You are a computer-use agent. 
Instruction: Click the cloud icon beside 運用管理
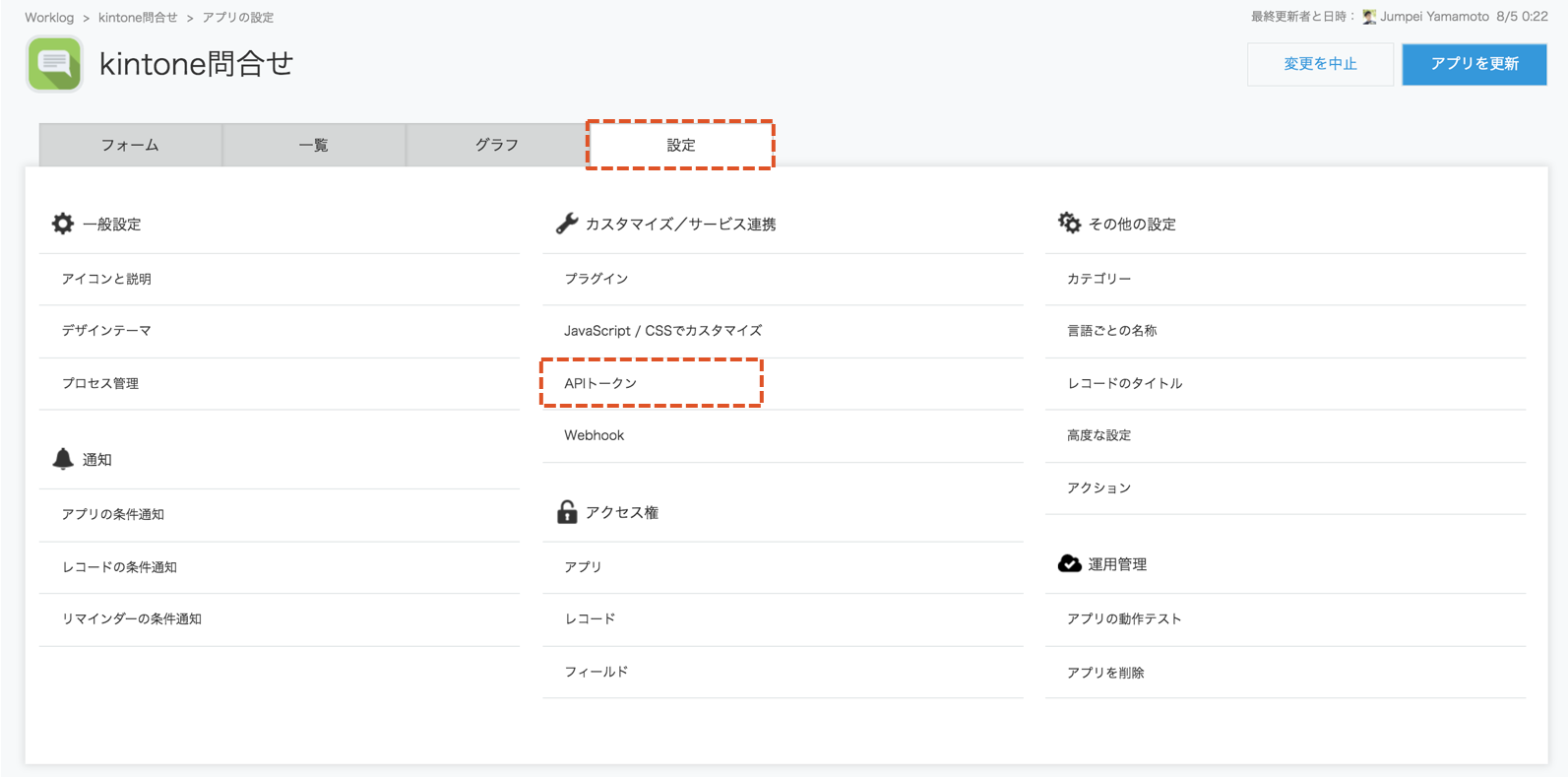click(x=1069, y=563)
